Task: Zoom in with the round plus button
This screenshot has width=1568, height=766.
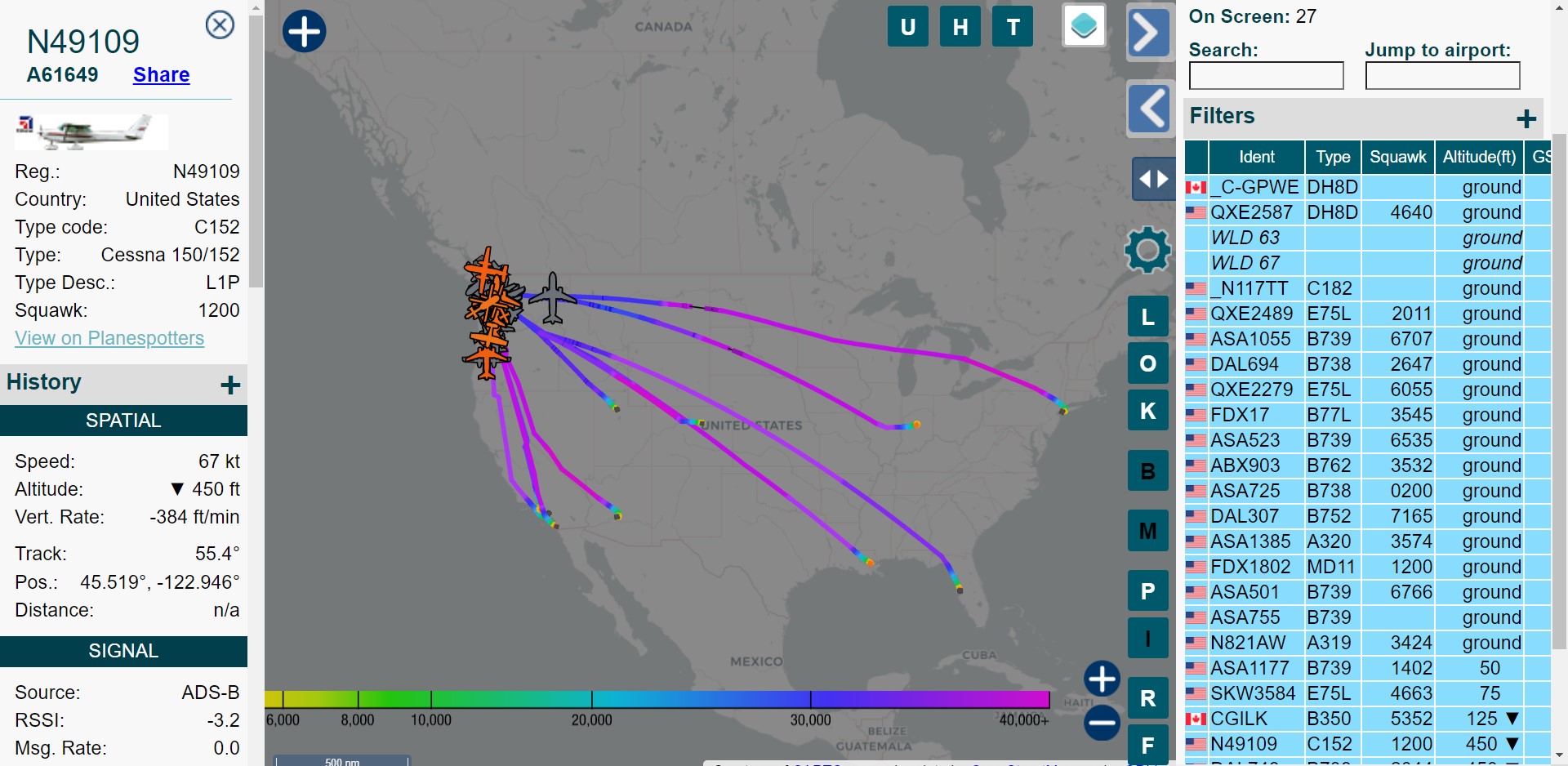Action: click(1102, 679)
